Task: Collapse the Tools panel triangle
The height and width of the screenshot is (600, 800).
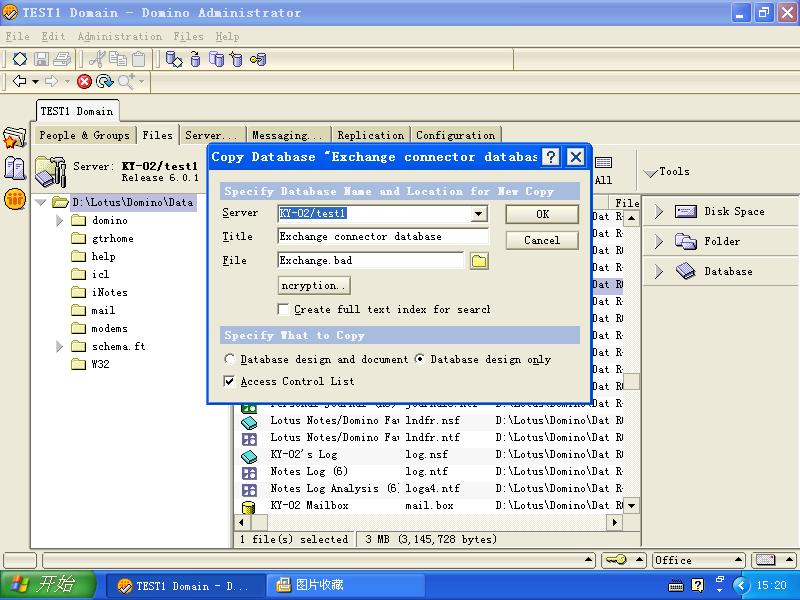Action: point(650,173)
